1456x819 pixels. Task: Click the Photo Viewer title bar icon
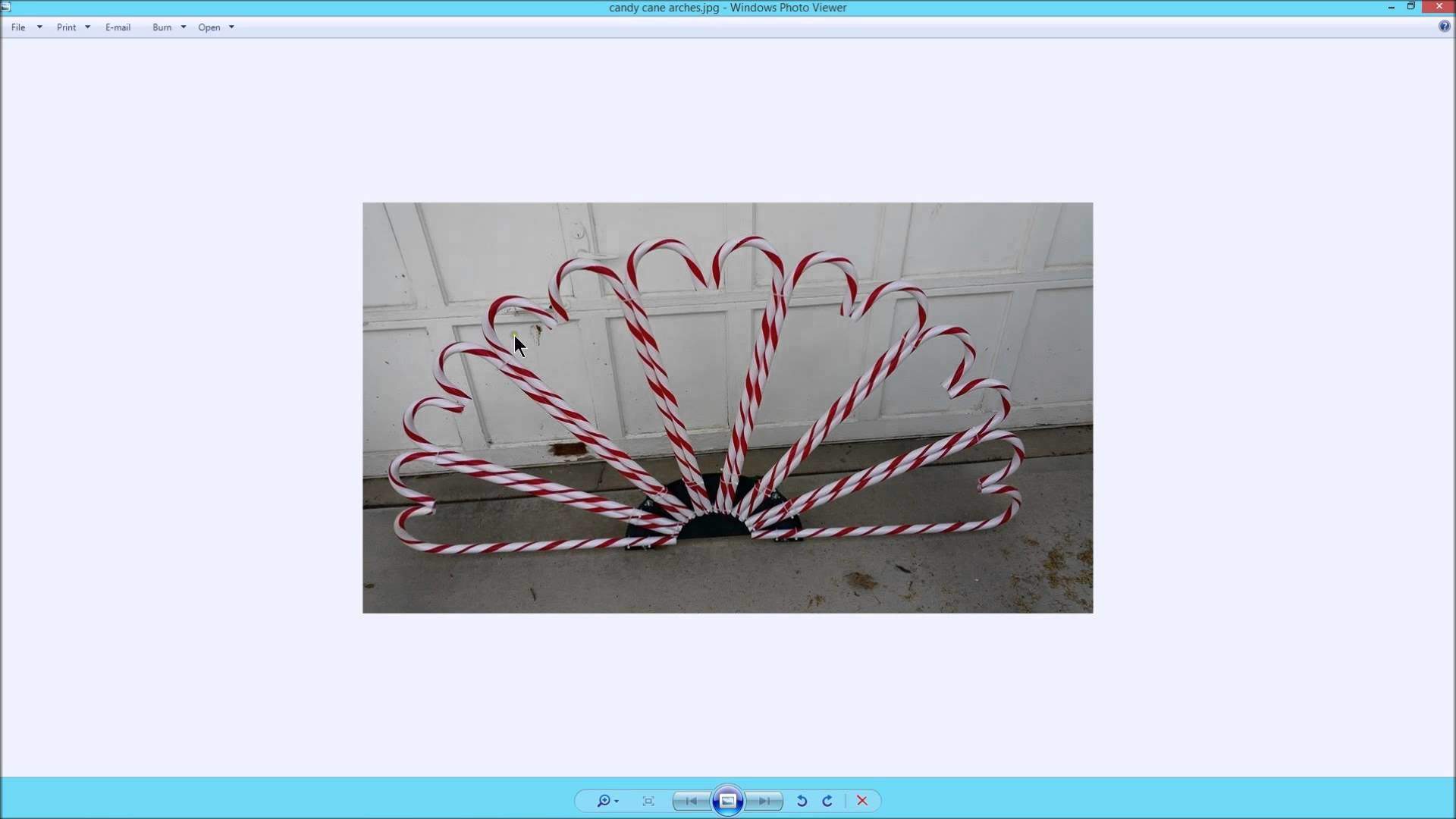[x=6, y=7]
